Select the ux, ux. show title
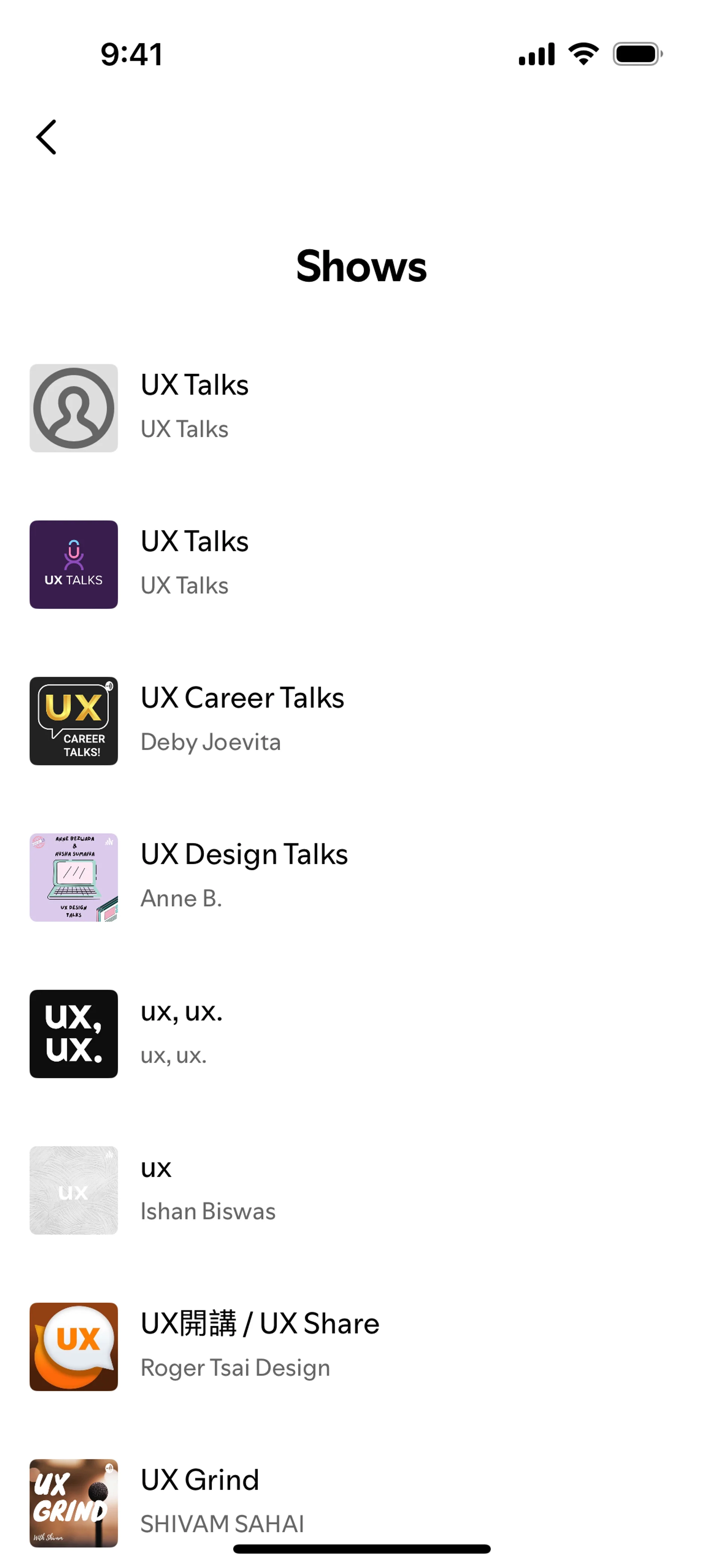 coord(182,1012)
